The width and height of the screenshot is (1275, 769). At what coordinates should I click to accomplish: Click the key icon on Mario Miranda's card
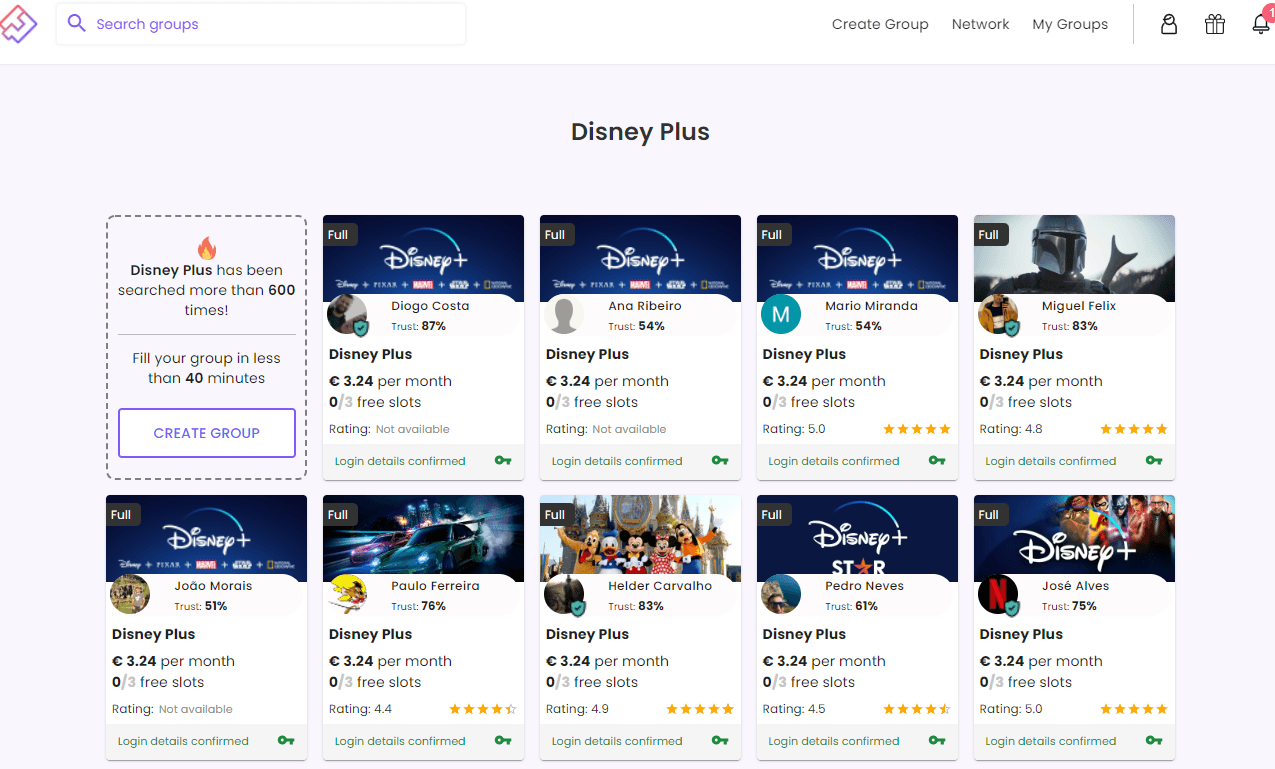coord(937,461)
